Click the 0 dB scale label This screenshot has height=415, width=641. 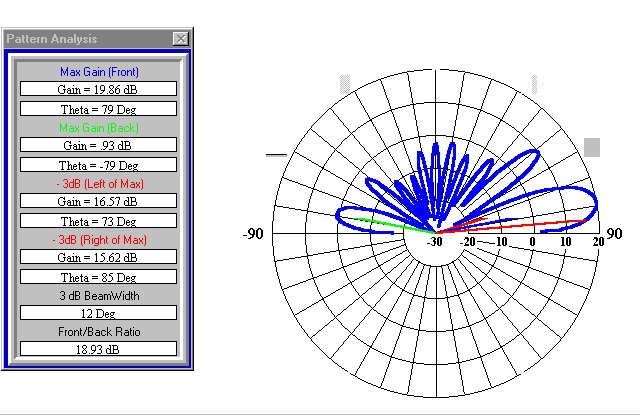(x=532, y=242)
